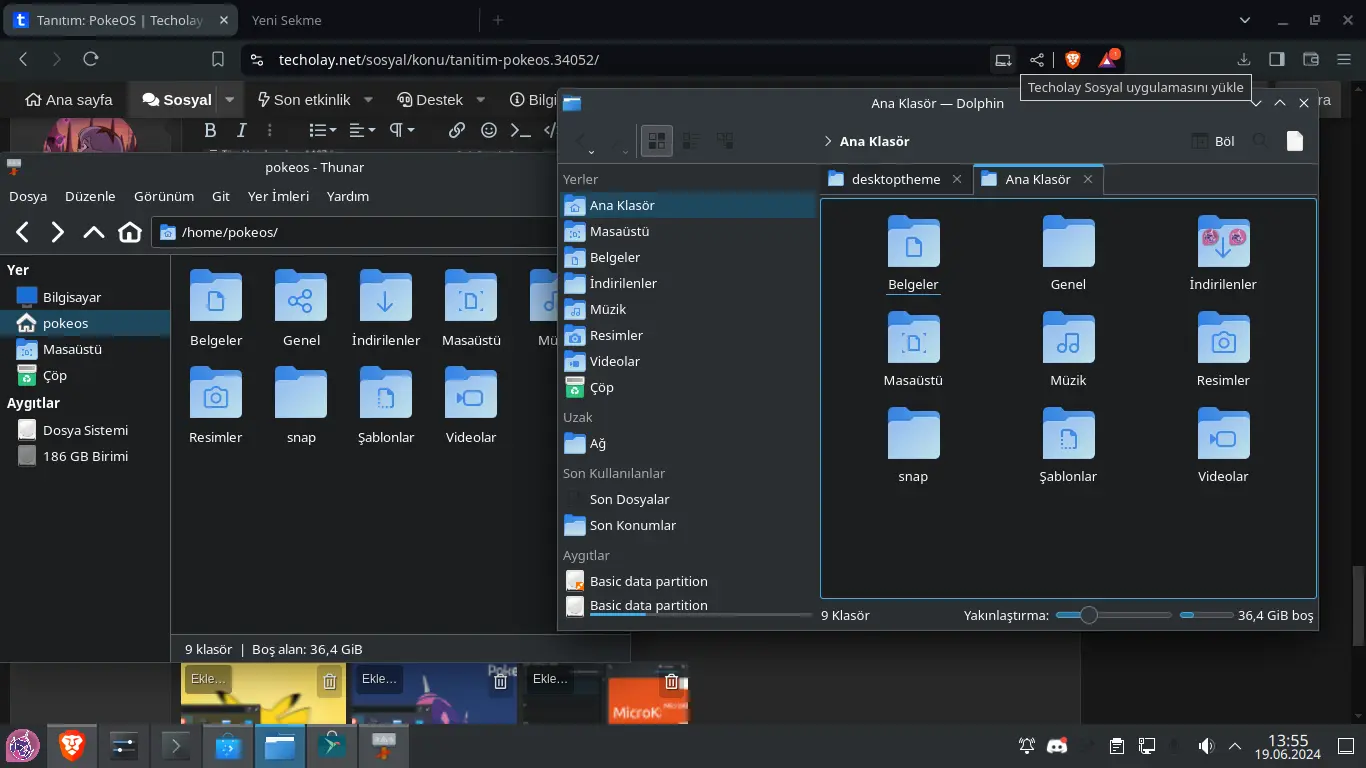Open the Yer İmleri menu in Thunar
Image resolution: width=1366 pixels, height=768 pixels.
[278, 196]
